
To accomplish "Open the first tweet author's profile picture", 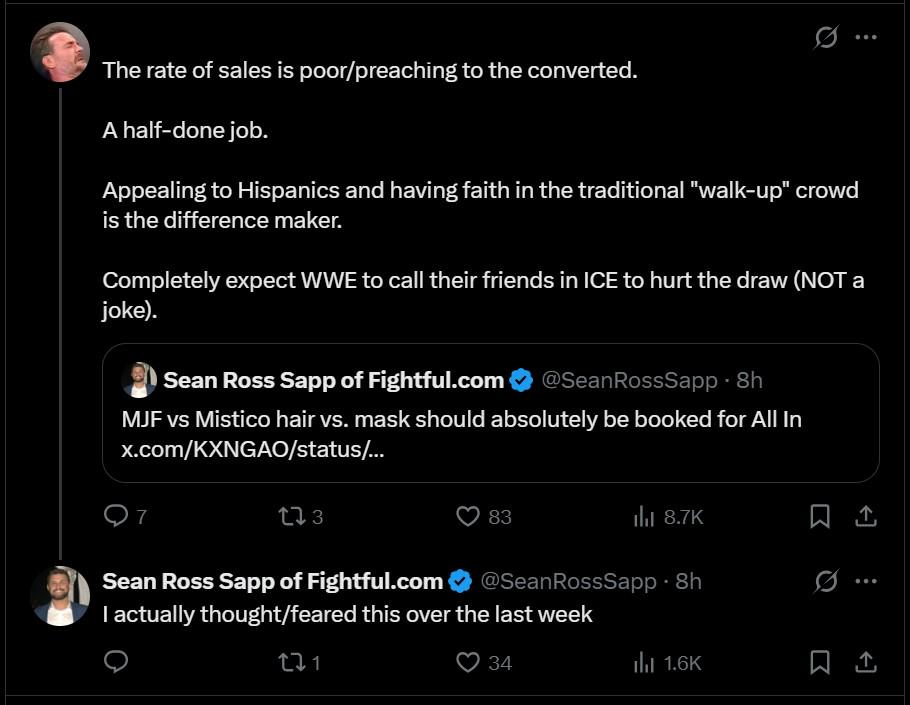I will click(x=60, y=52).
